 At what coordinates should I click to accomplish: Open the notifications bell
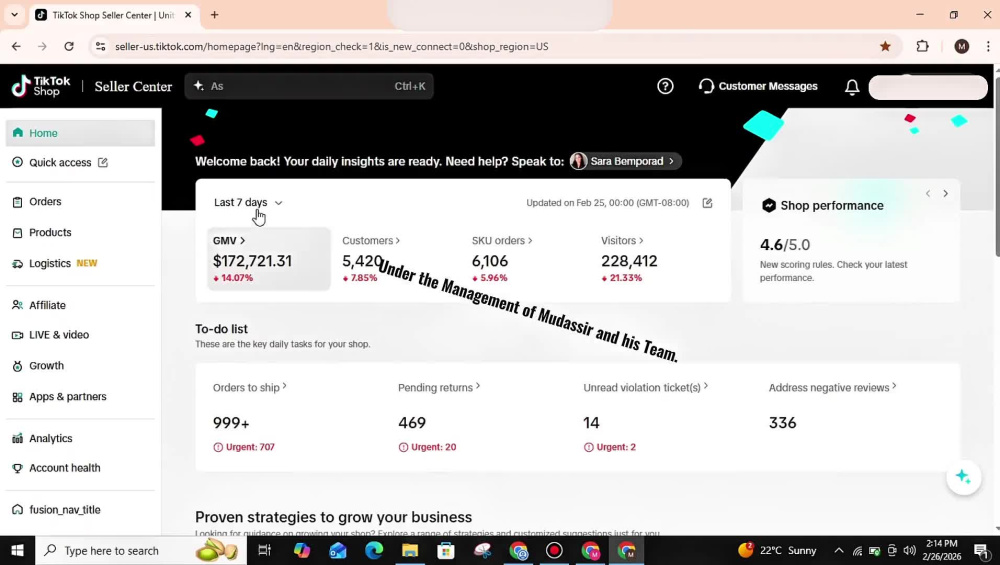tap(852, 87)
